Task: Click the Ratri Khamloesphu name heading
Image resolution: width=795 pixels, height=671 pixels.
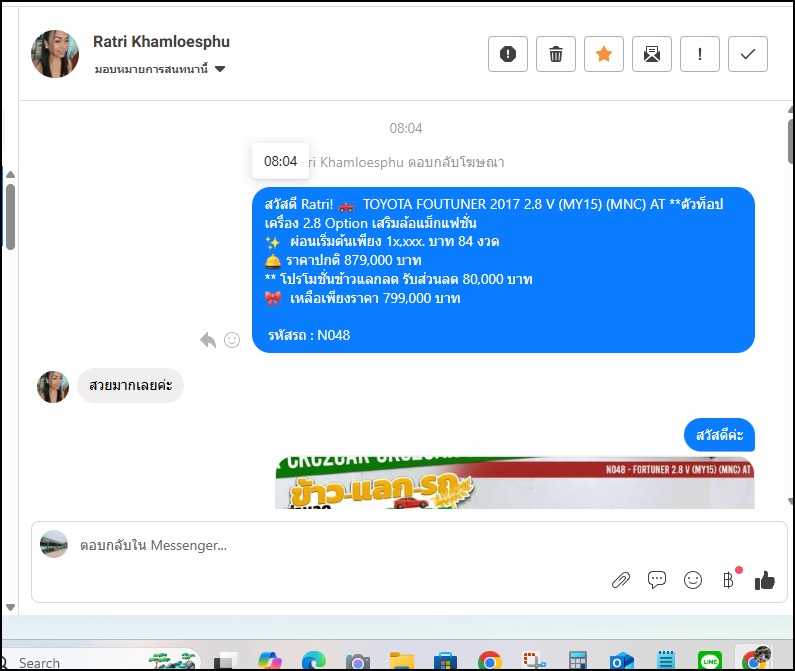Action: [x=161, y=42]
